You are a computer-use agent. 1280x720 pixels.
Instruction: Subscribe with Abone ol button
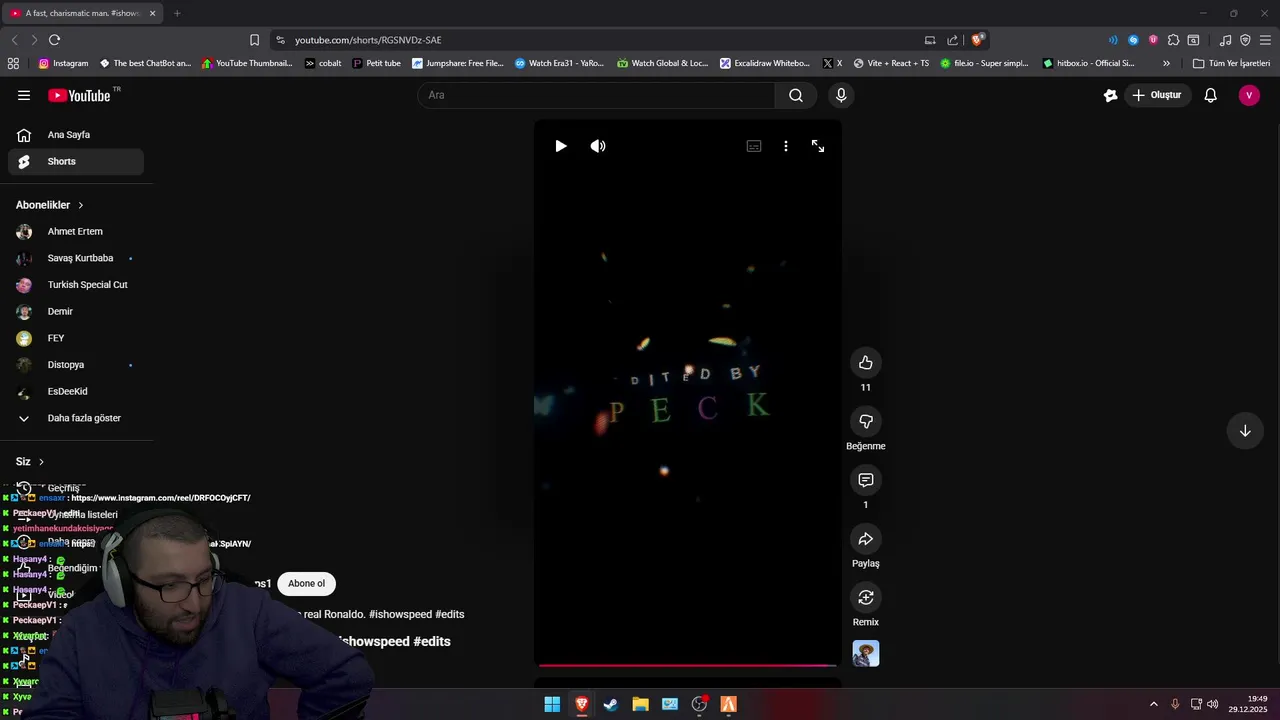pos(306,584)
